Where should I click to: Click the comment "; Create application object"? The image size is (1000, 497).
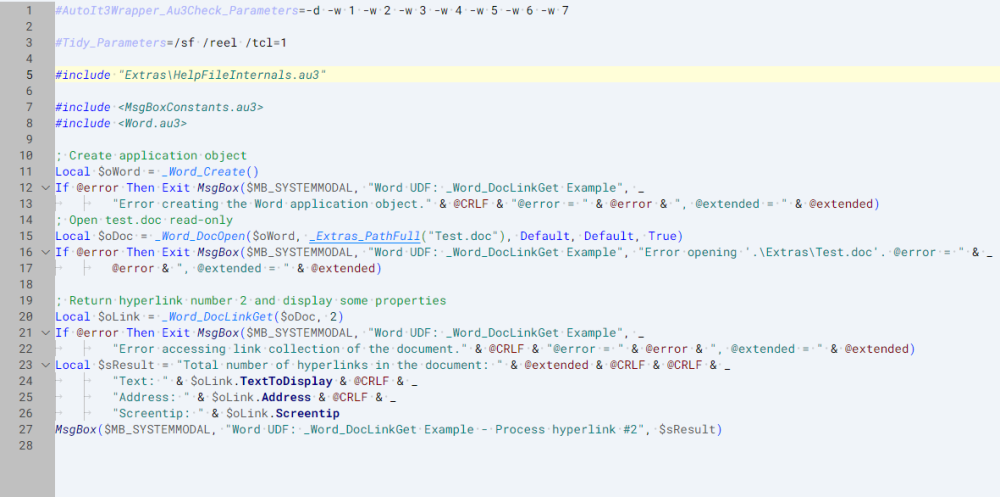point(151,156)
